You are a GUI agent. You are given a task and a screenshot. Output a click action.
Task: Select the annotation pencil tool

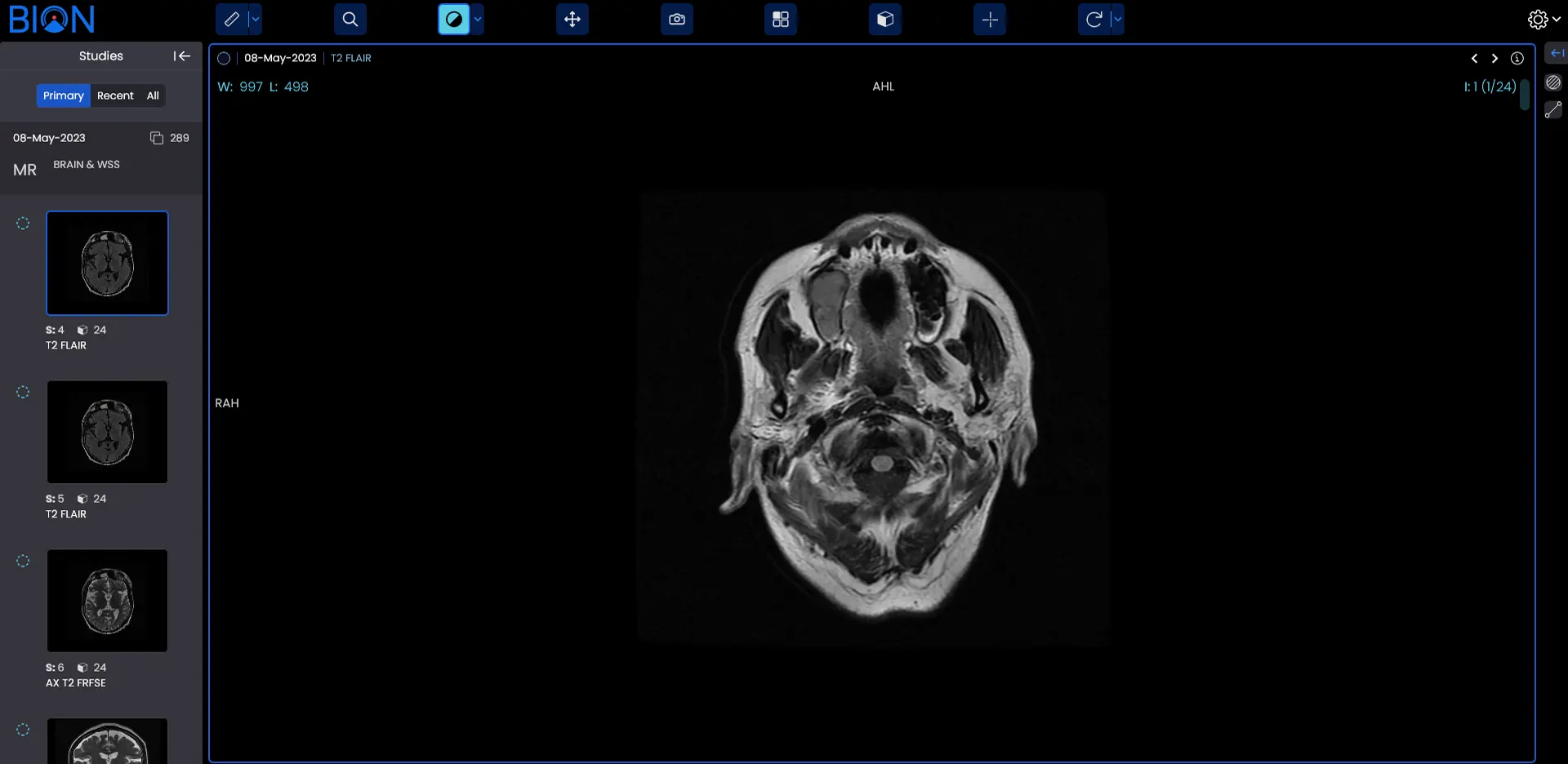pos(232,19)
